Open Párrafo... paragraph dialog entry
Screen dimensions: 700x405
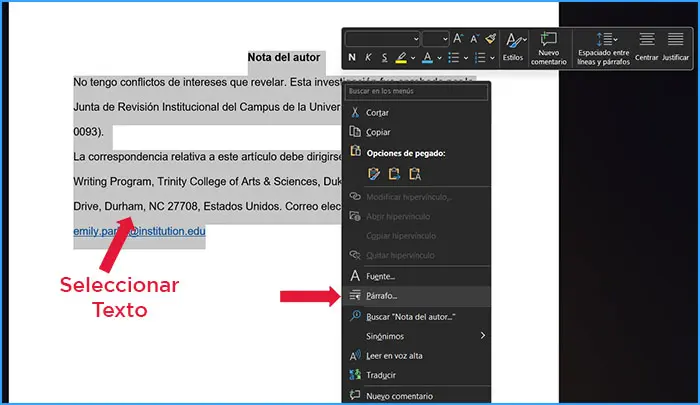tap(416, 296)
